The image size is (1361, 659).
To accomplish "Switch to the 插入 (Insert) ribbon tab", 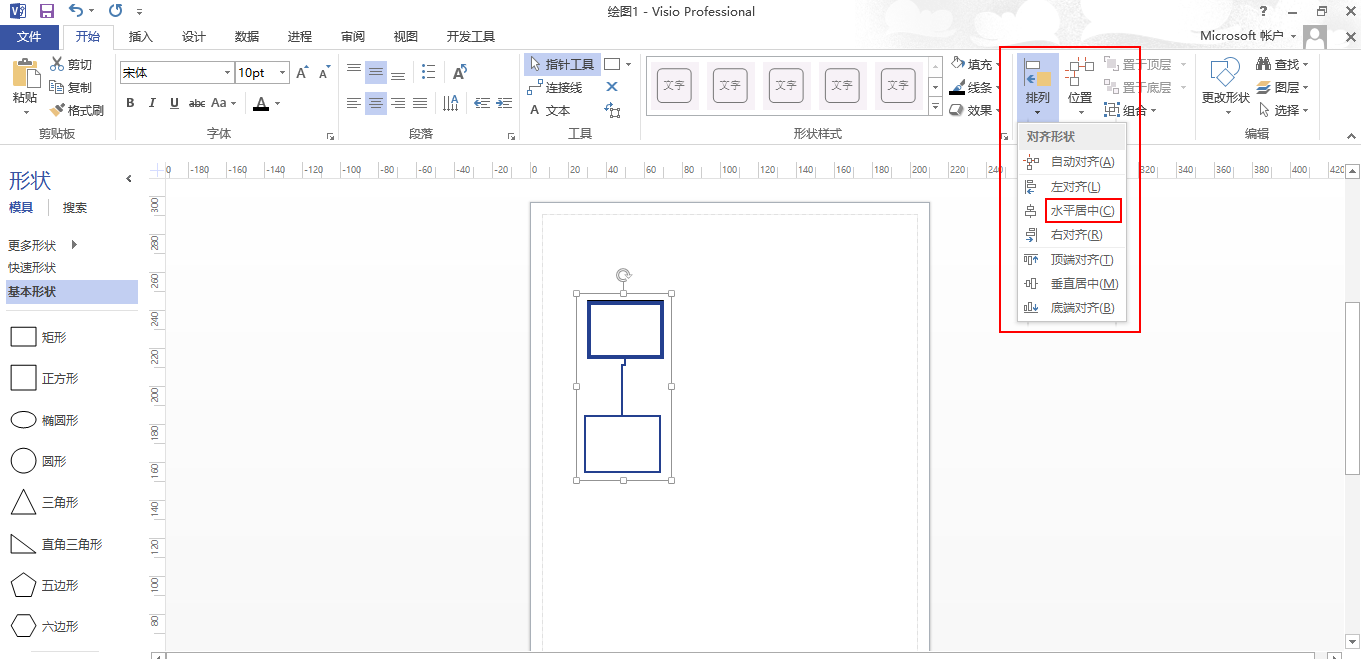I will (x=139, y=36).
